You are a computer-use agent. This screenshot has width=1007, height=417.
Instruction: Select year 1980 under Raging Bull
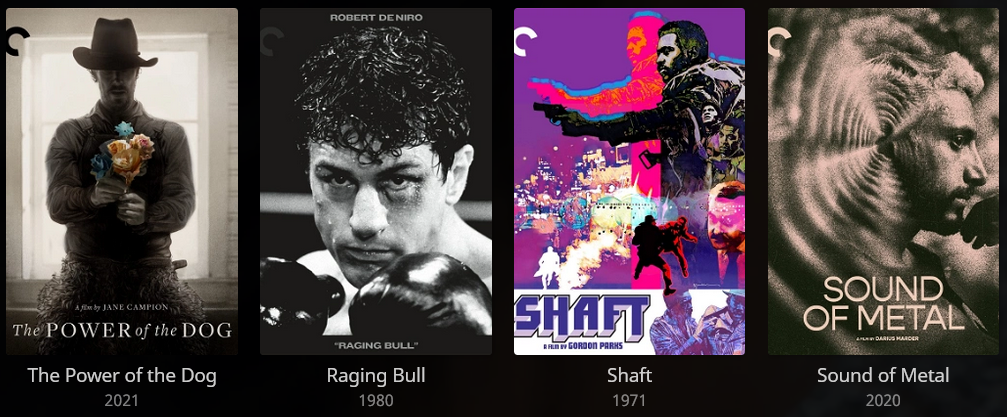pyautogui.click(x=376, y=401)
